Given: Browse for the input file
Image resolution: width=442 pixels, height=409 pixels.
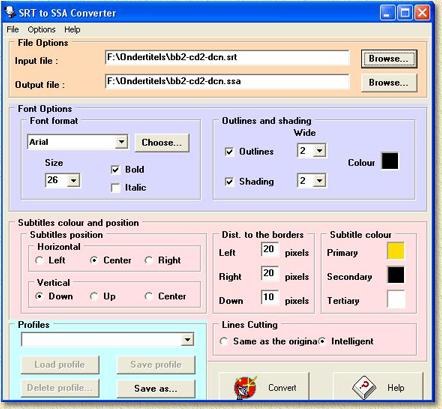Looking at the screenshot, I should 389,59.
